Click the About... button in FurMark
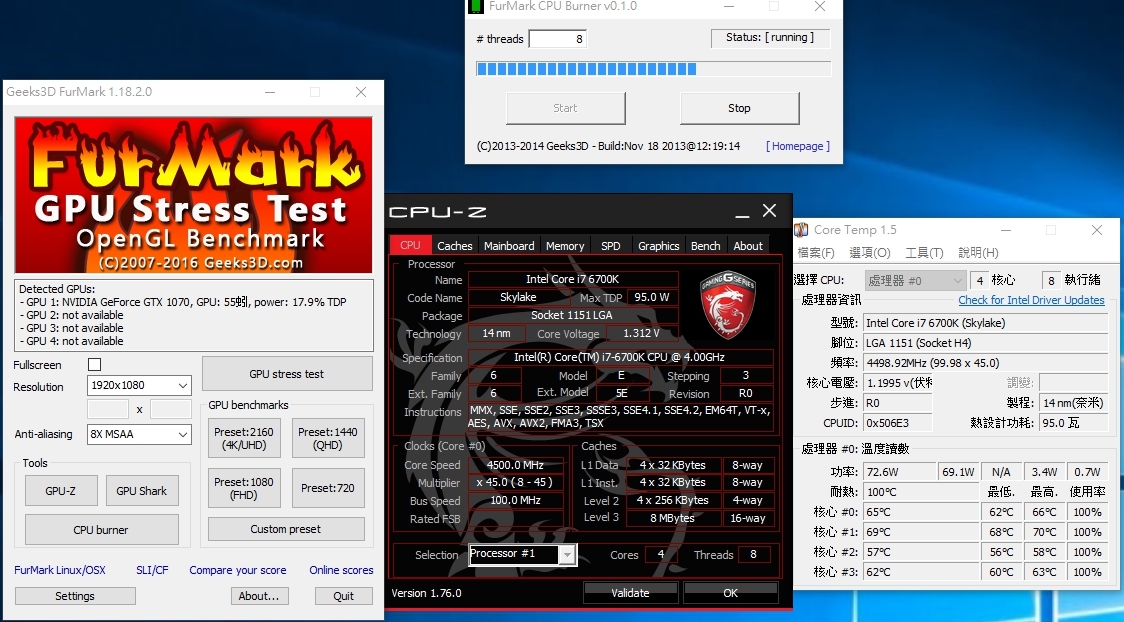 [x=259, y=595]
